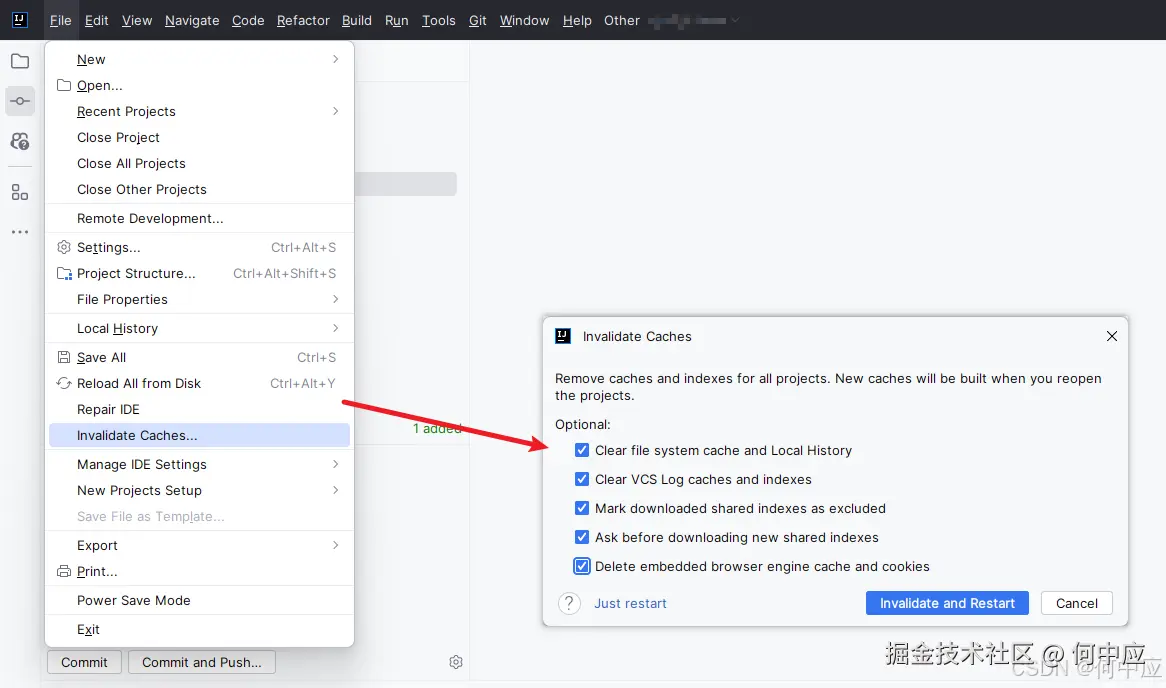This screenshot has height=688, width=1166.
Task: Open the Structure tool window icon
Action: tap(20, 193)
